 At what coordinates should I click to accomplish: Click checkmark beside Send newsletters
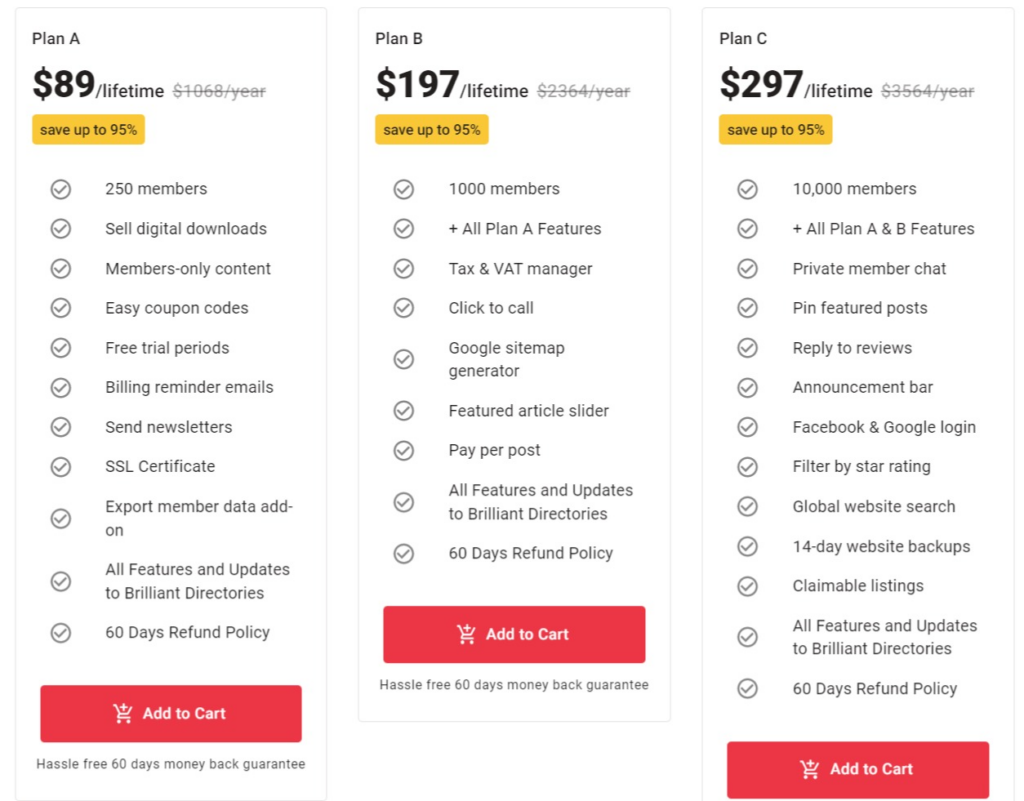61,427
